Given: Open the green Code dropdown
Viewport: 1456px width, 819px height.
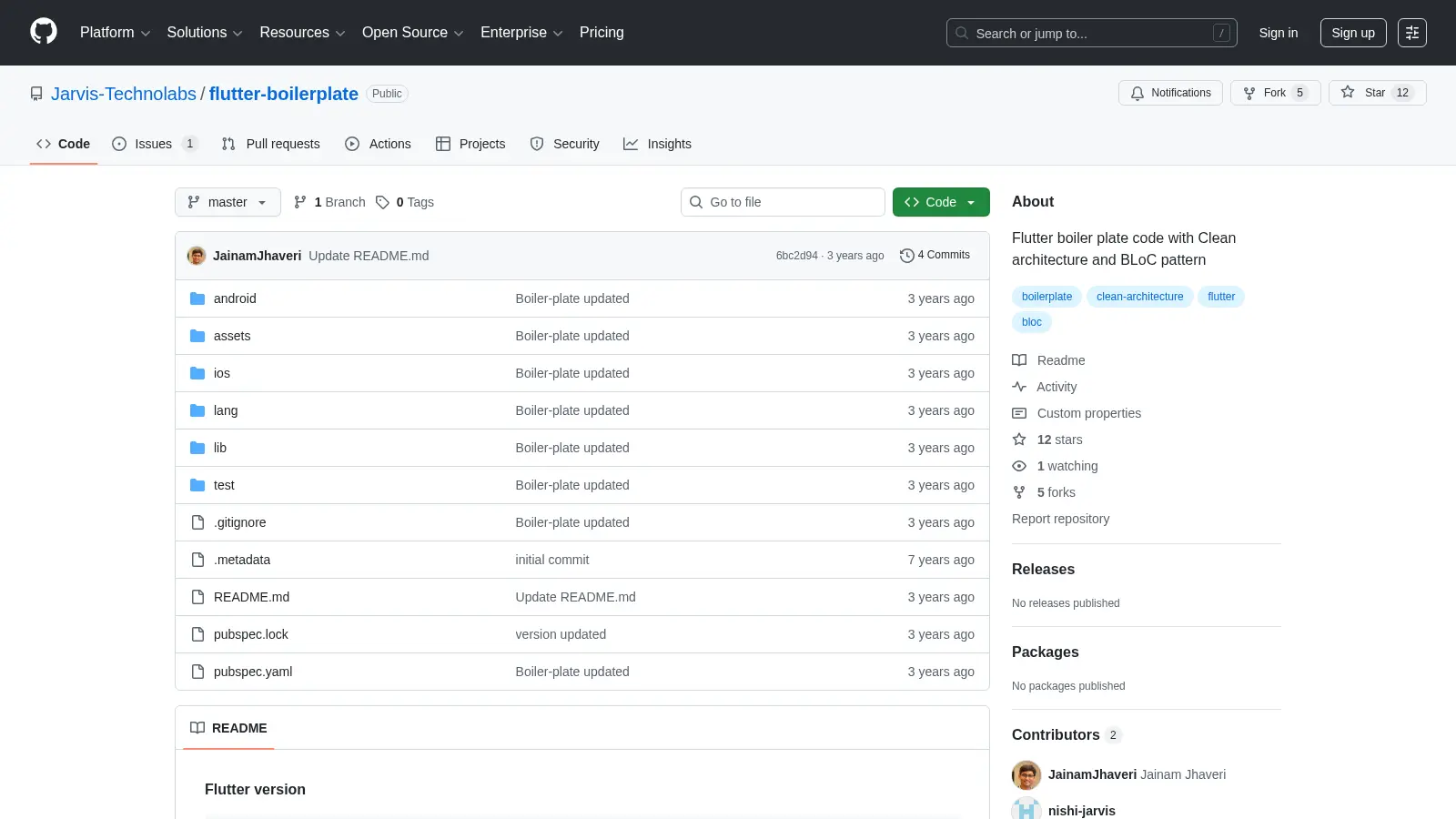Looking at the screenshot, I should (941, 202).
